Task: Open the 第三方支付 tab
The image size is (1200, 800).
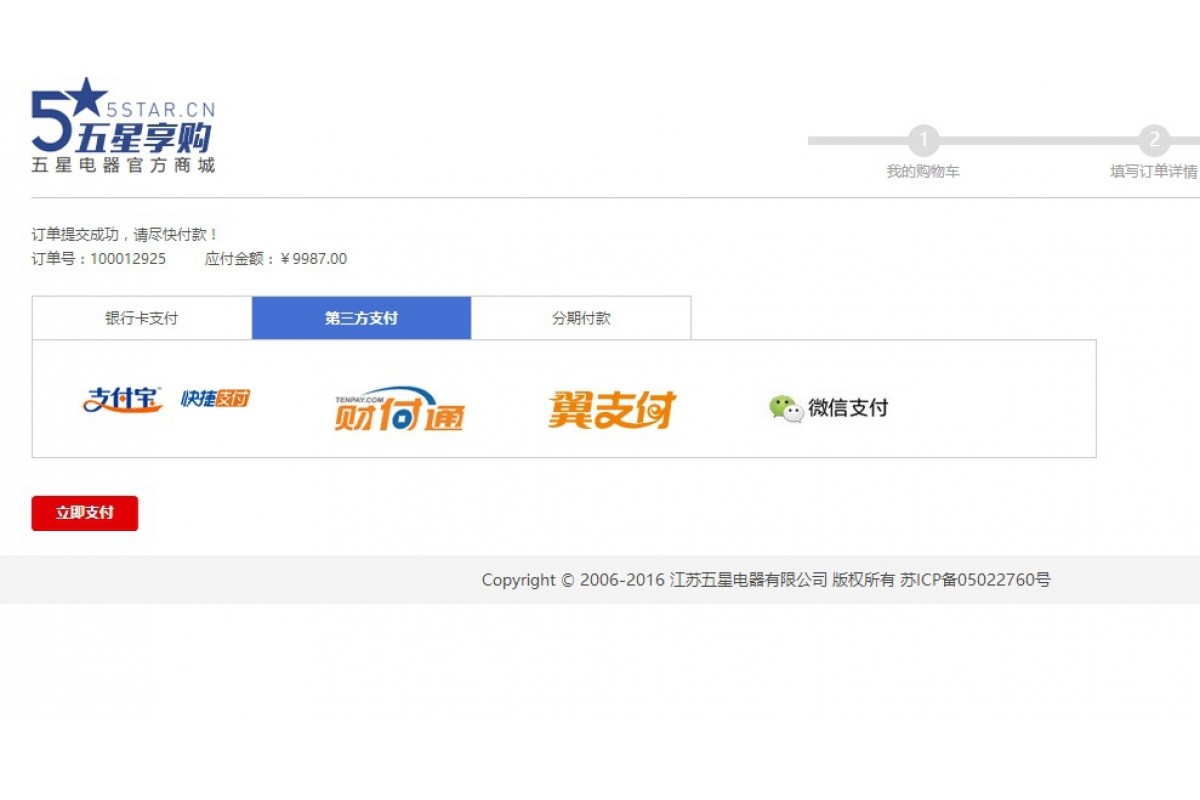Action: pos(361,318)
